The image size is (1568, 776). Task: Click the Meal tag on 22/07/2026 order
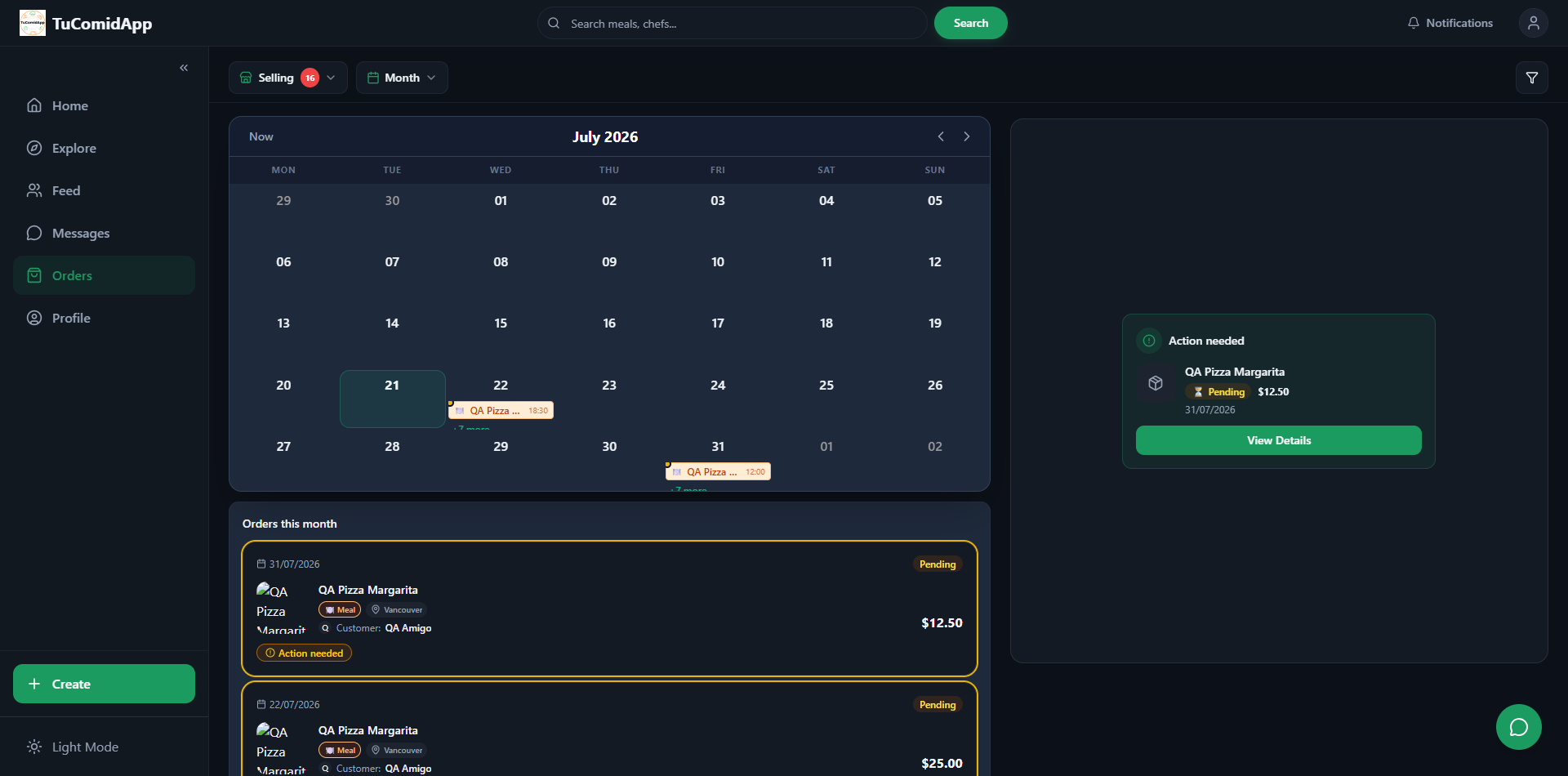(340, 750)
